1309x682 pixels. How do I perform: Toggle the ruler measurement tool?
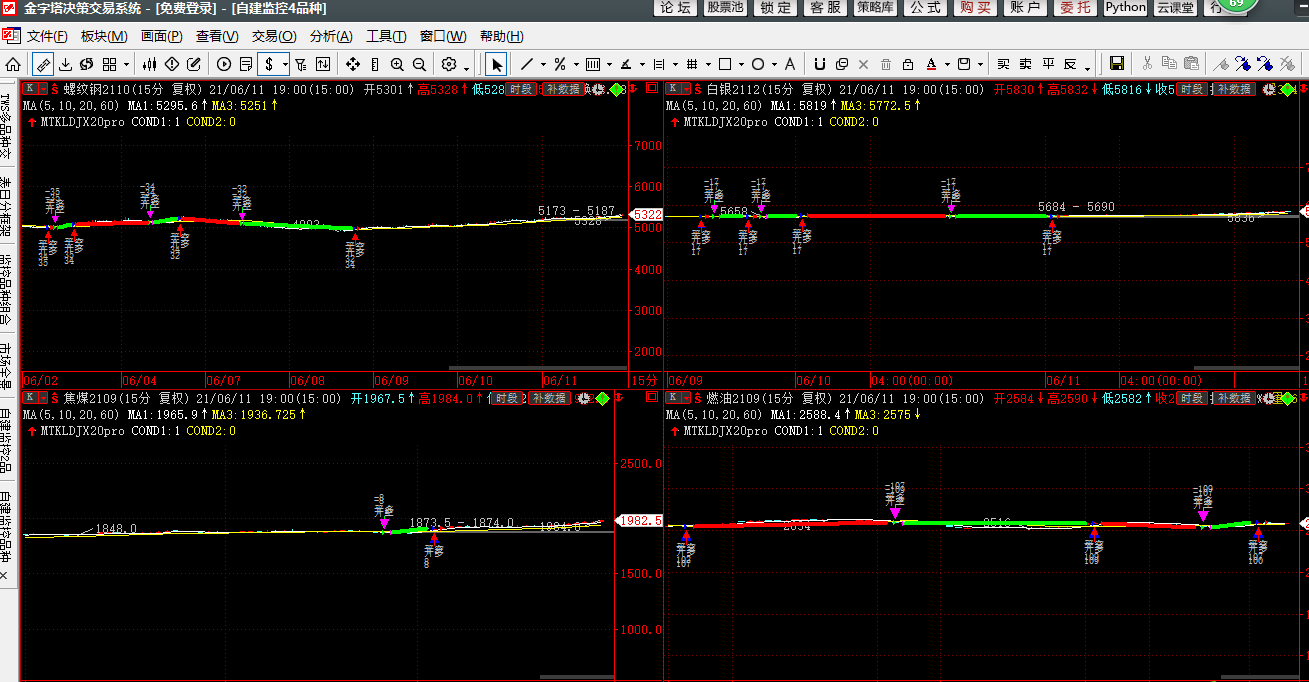click(x=43, y=64)
